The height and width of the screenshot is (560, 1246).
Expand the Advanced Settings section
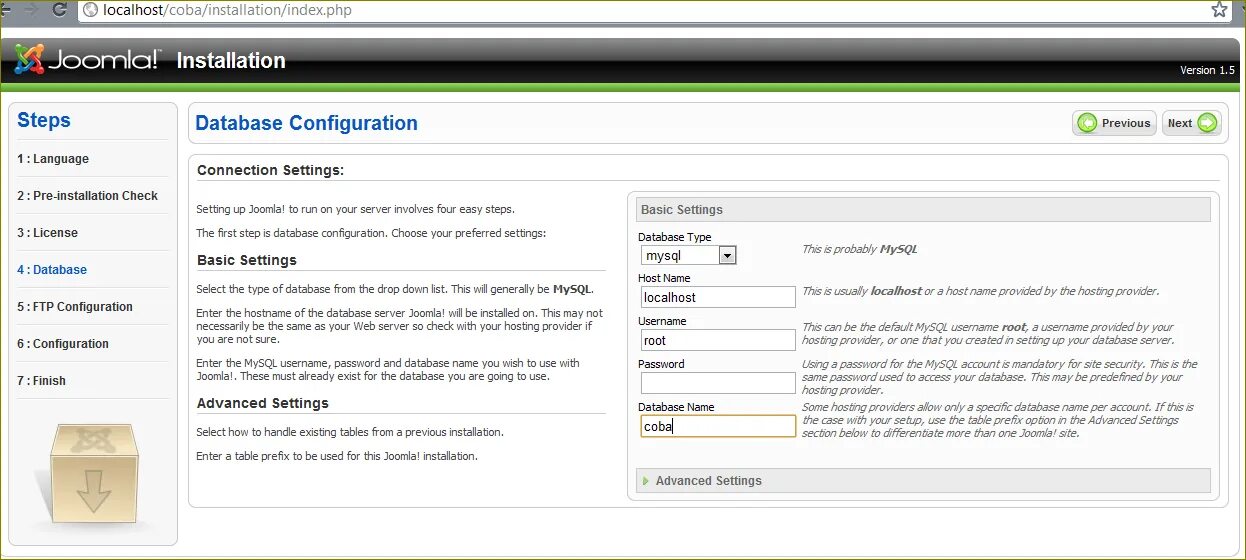pyautogui.click(x=923, y=481)
